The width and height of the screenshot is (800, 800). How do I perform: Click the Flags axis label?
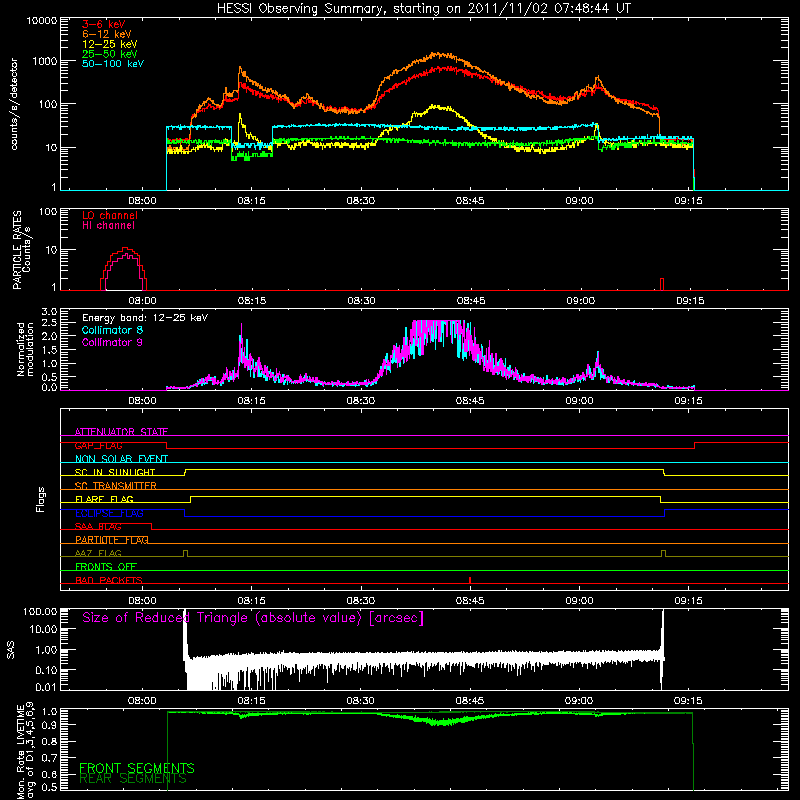pyautogui.click(x=41, y=499)
